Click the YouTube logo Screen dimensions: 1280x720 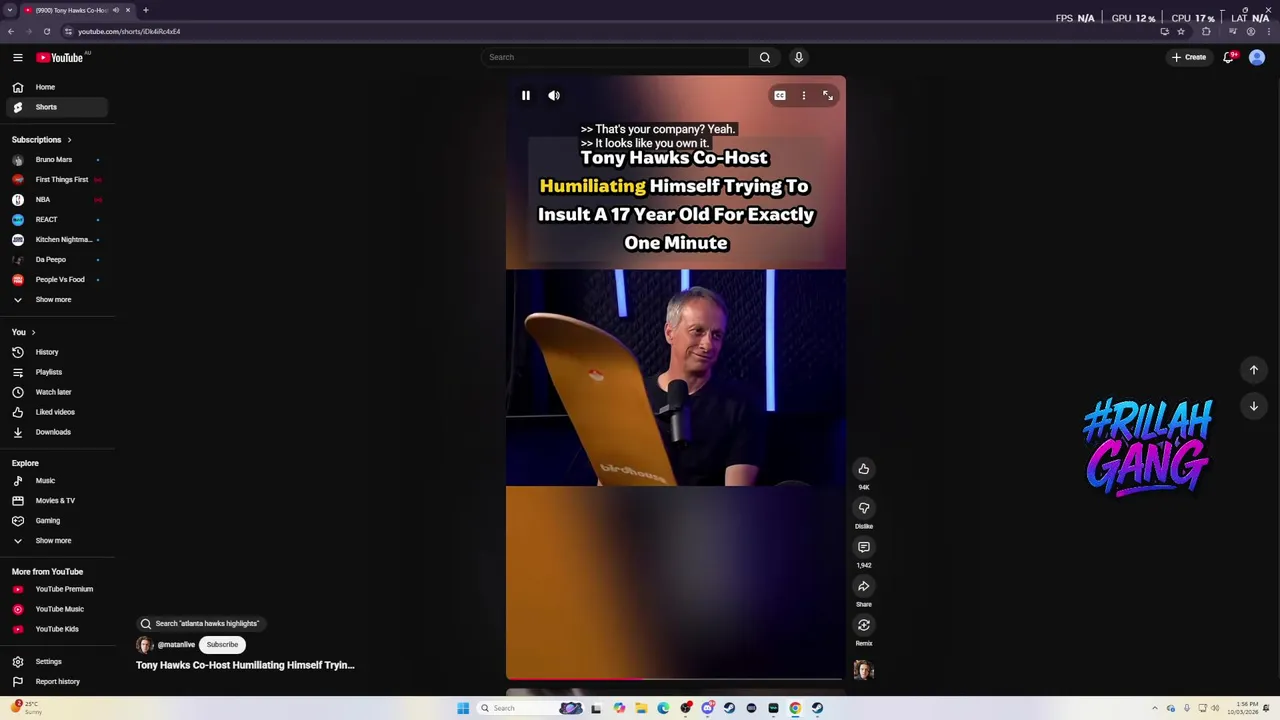(x=60, y=58)
